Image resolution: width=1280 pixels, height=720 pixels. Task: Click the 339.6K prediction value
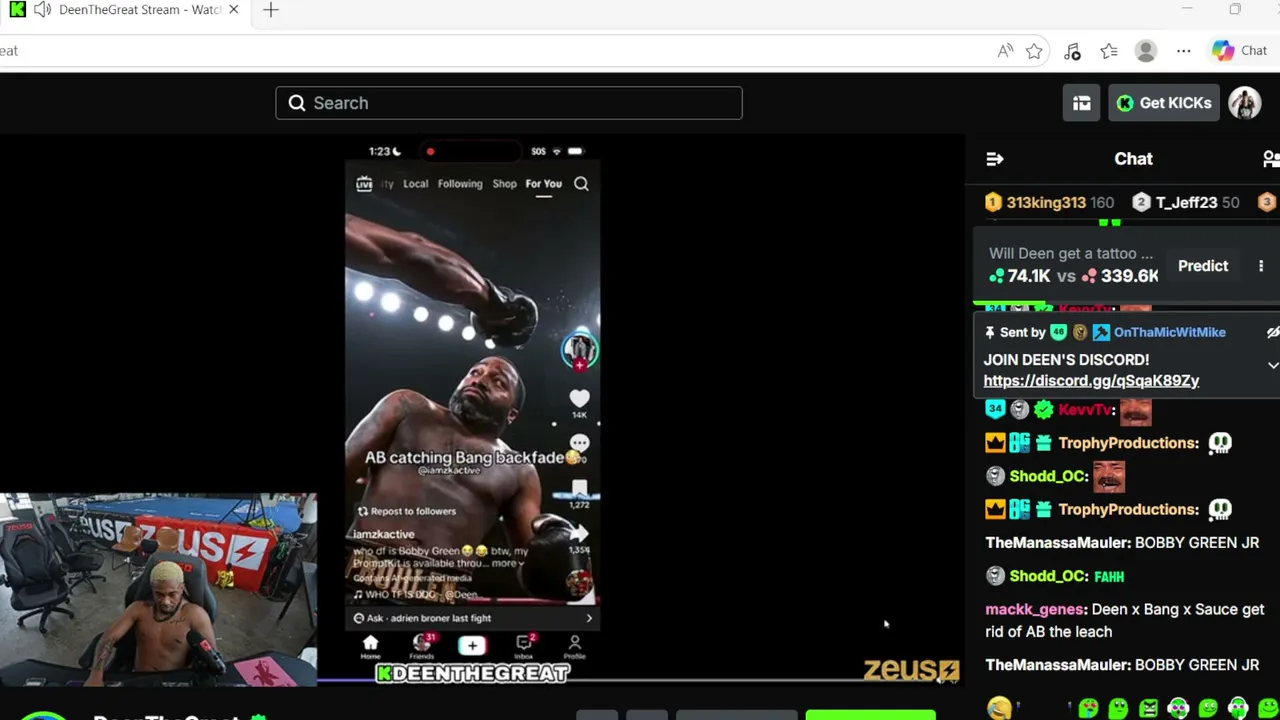click(x=1129, y=276)
